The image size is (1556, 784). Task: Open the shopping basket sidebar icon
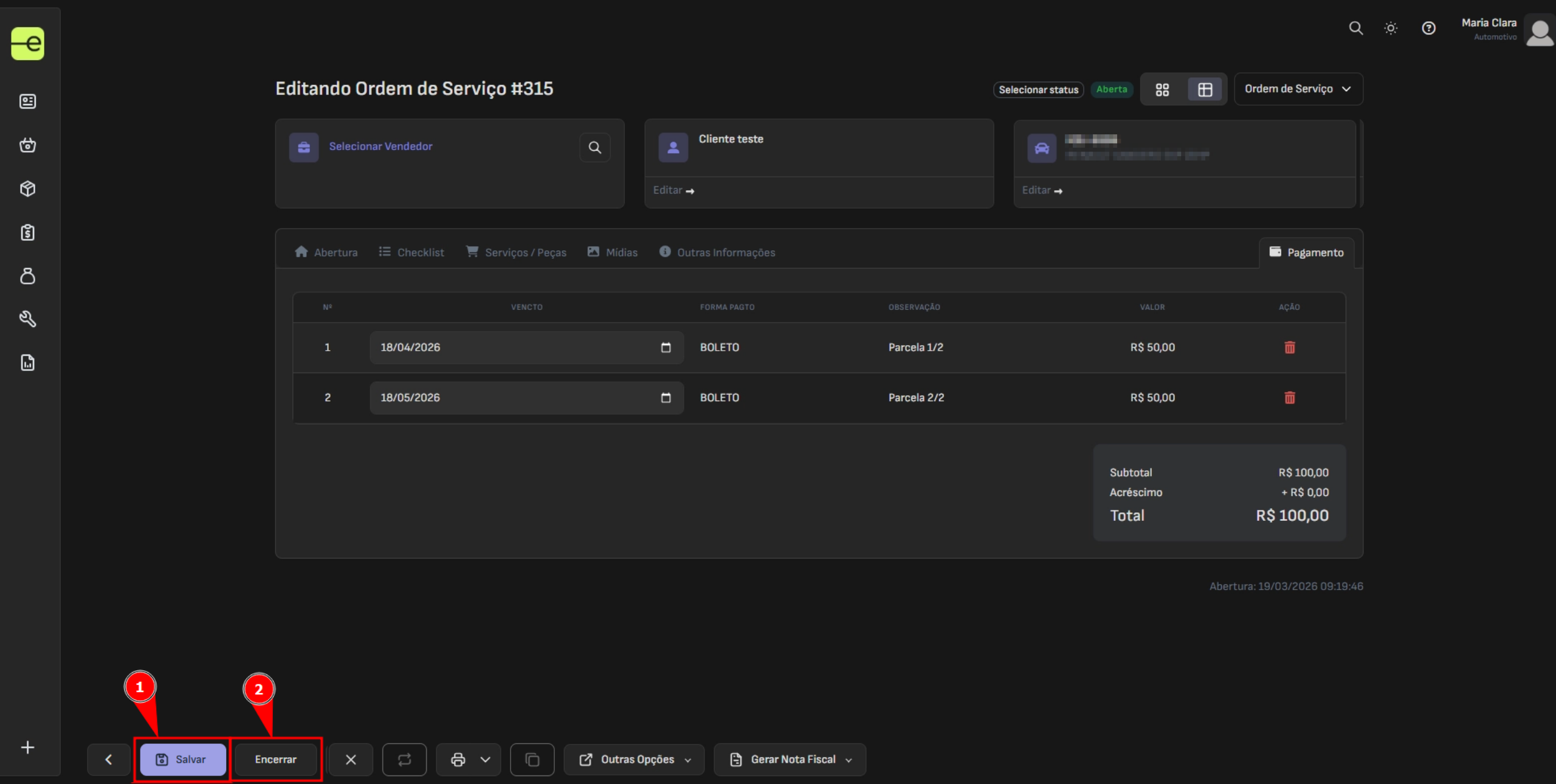(x=27, y=145)
